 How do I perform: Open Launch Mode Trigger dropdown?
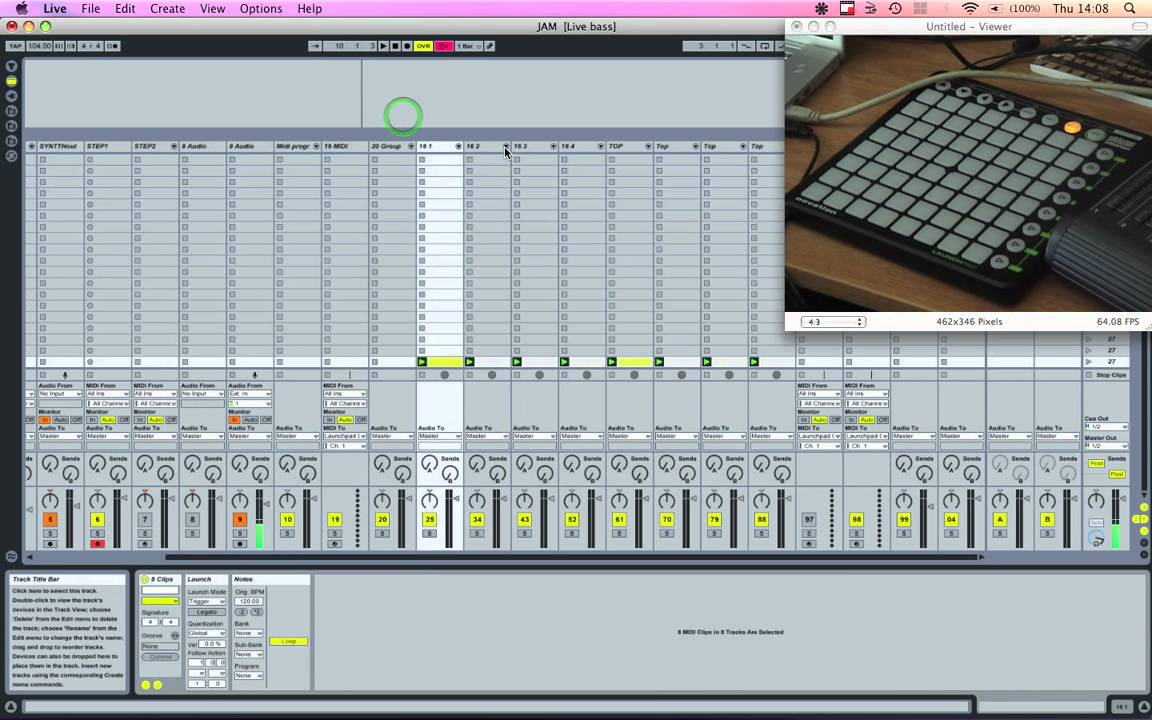(206, 601)
